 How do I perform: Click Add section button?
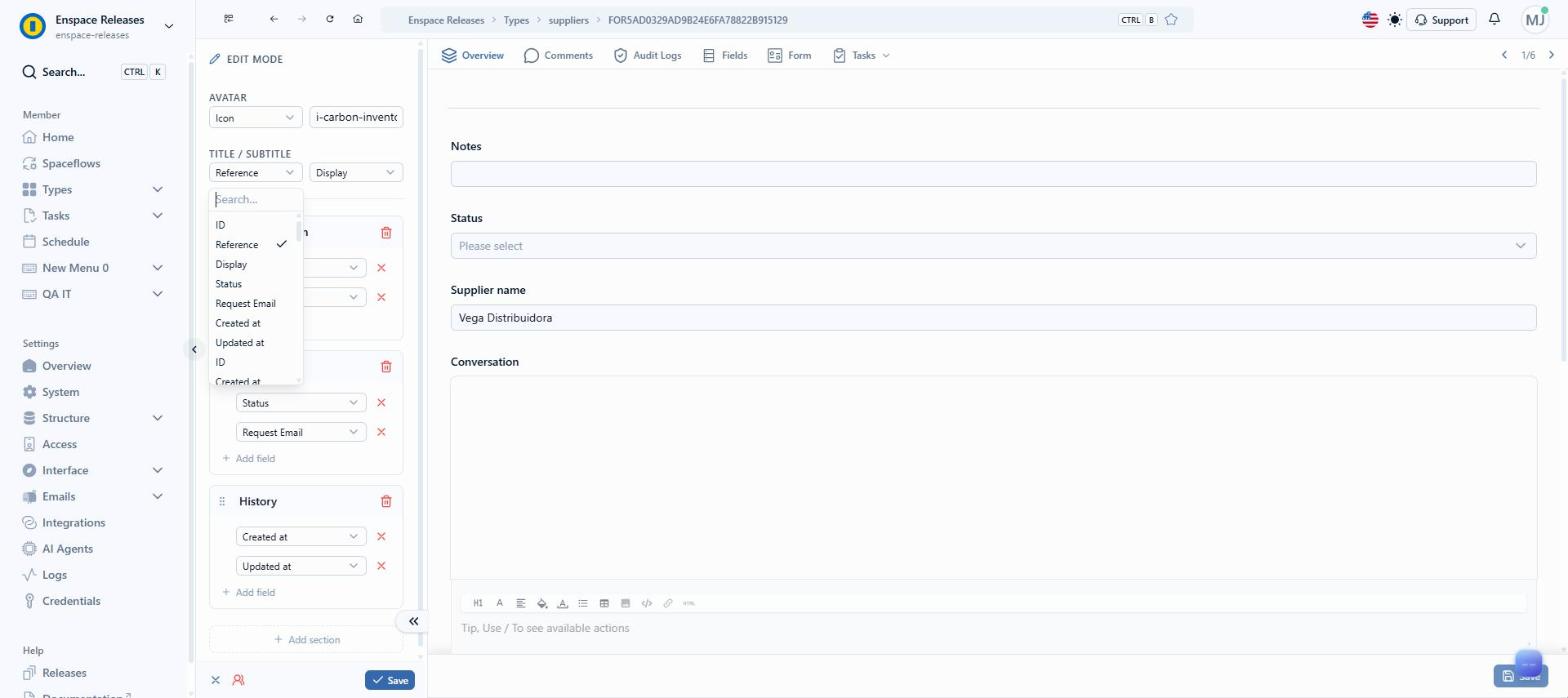click(306, 640)
